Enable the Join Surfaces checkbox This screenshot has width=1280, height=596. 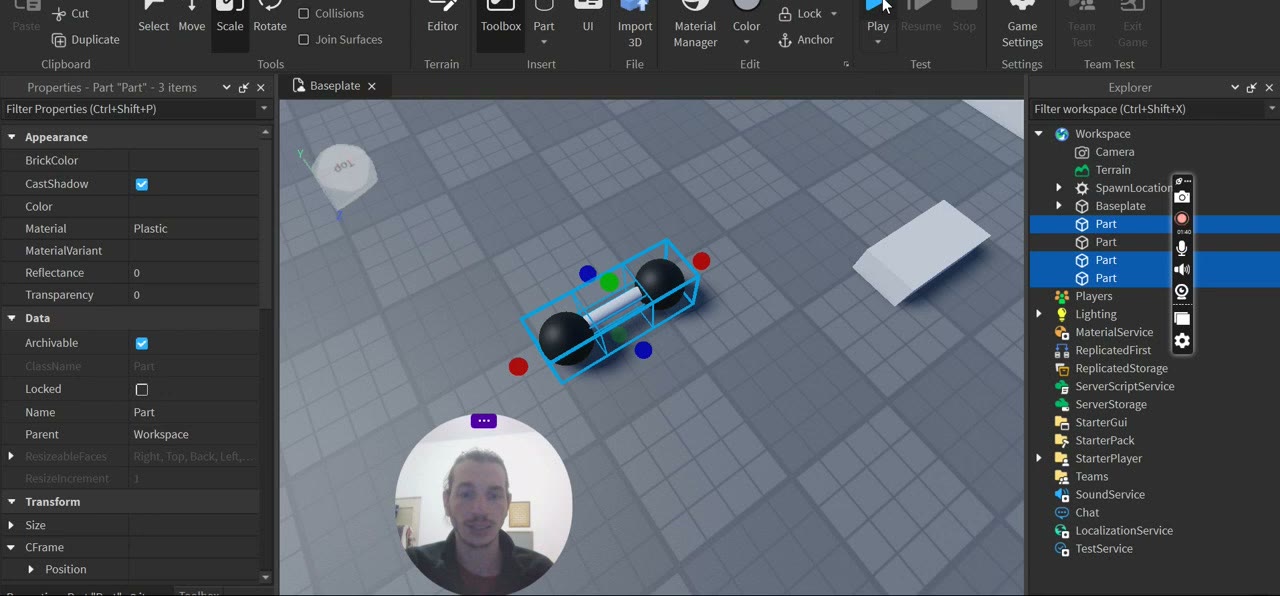click(304, 40)
